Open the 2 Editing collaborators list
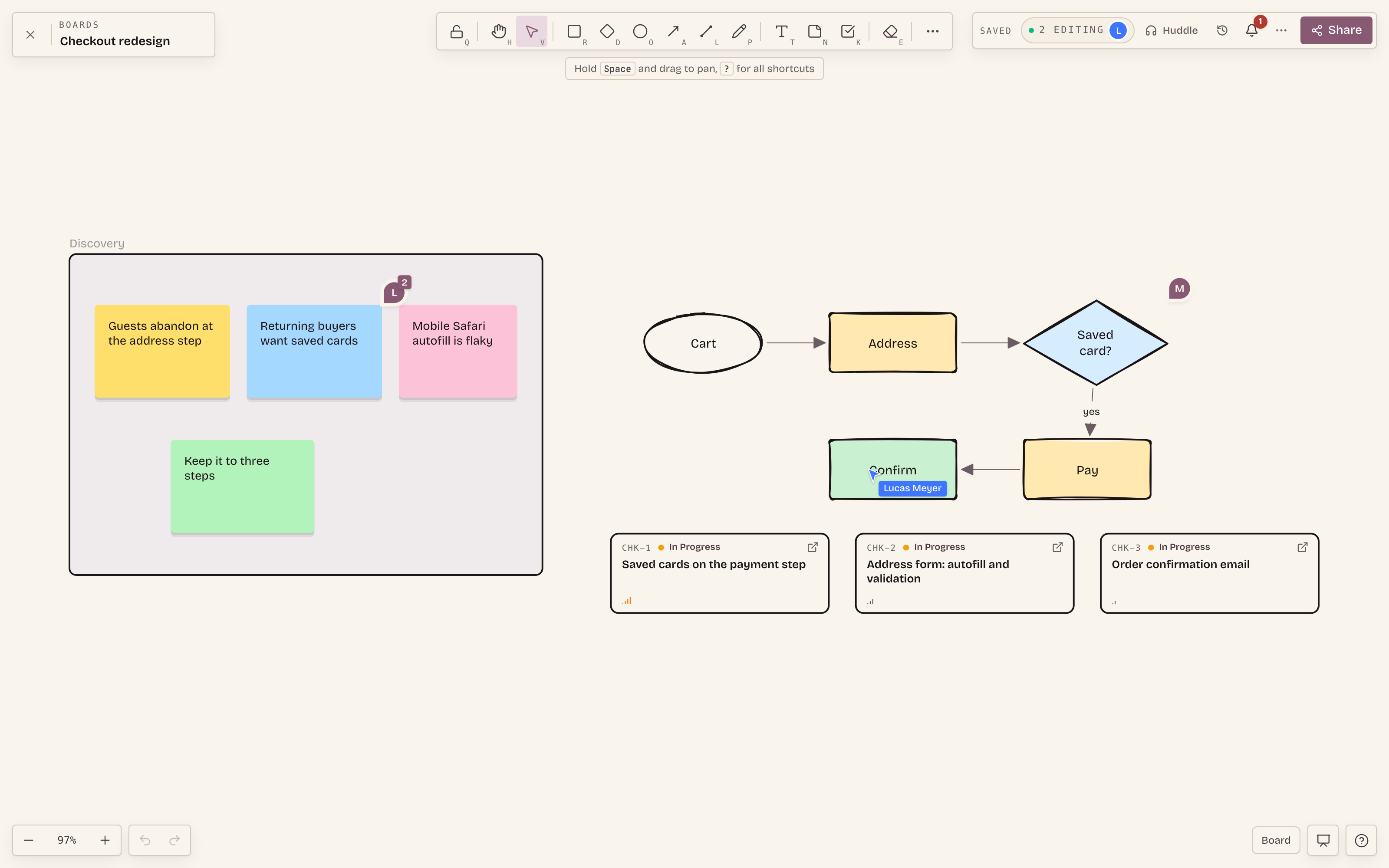Image resolution: width=1389 pixels, height=868 pixels. [x=1077, y=30]
